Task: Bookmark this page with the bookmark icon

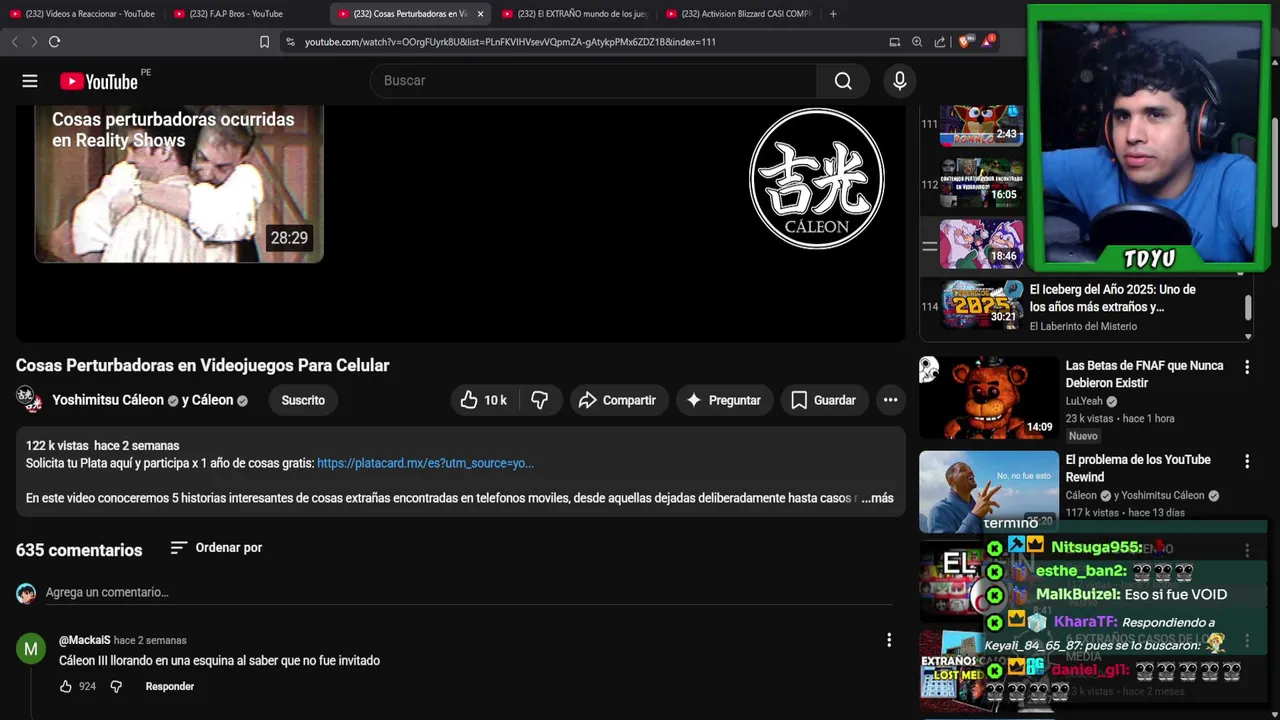Action: point(264,42)
